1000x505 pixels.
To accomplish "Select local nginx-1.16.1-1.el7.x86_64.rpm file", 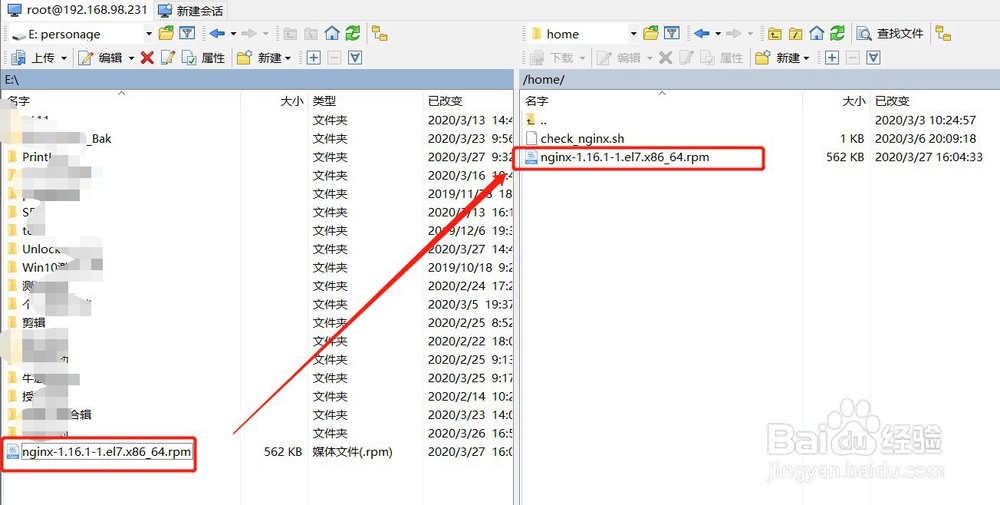I will (x=106, y=452).
